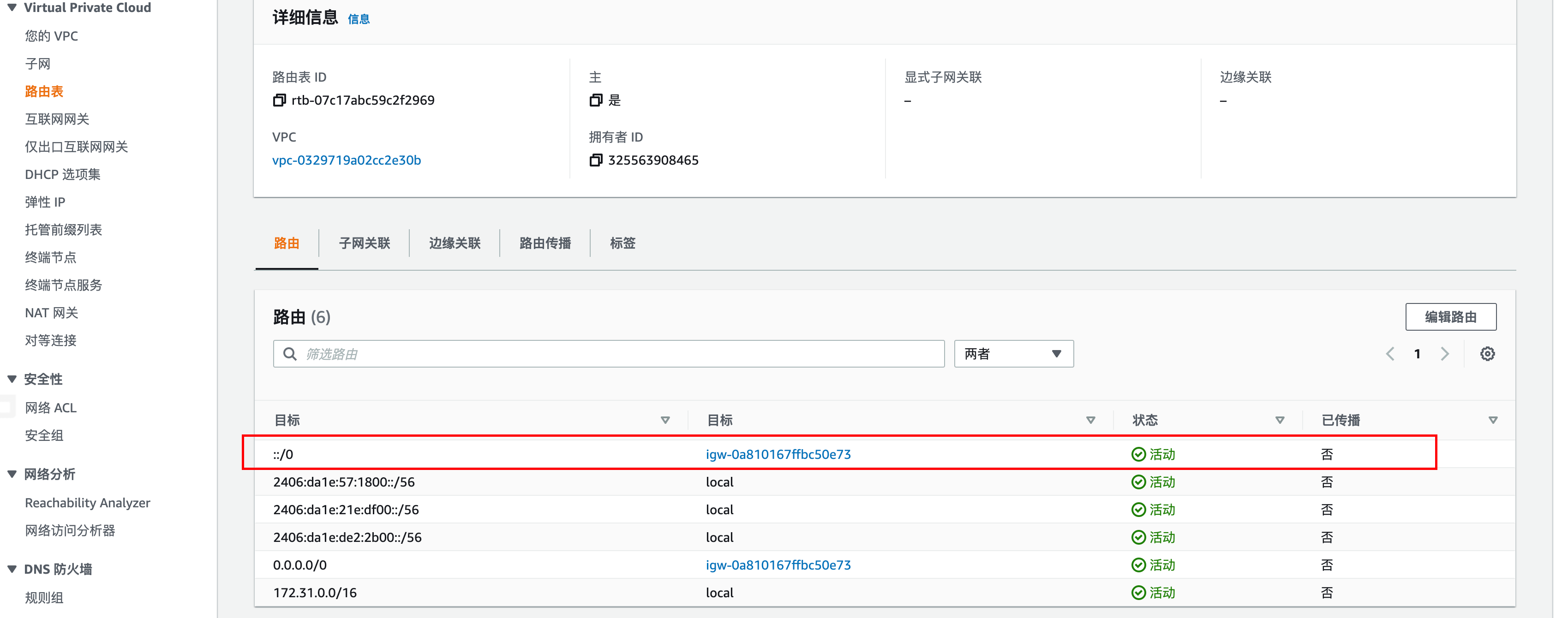Open route table preferences gear icon

[x=1487, y=354]
